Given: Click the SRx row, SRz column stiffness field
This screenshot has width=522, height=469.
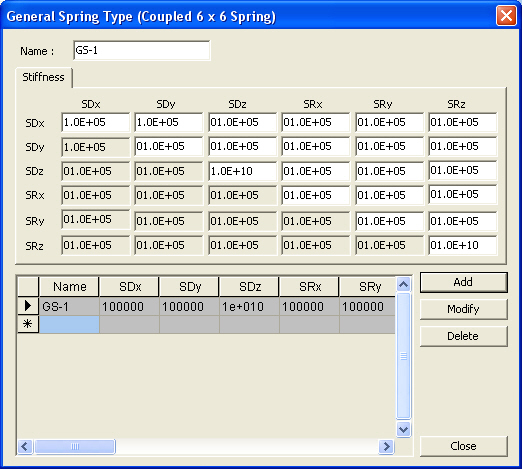Looking at the screenshot, I should point(463,195).
